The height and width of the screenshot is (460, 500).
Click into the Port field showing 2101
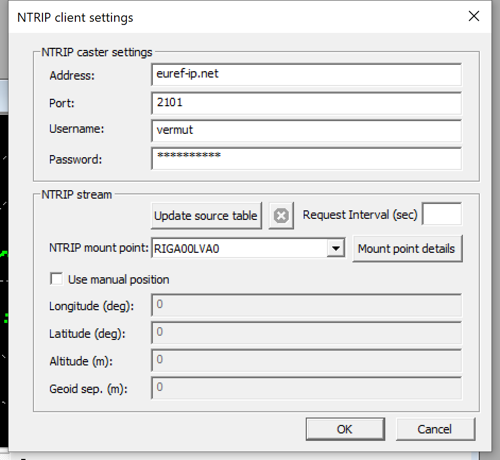[x=306, y=103]
